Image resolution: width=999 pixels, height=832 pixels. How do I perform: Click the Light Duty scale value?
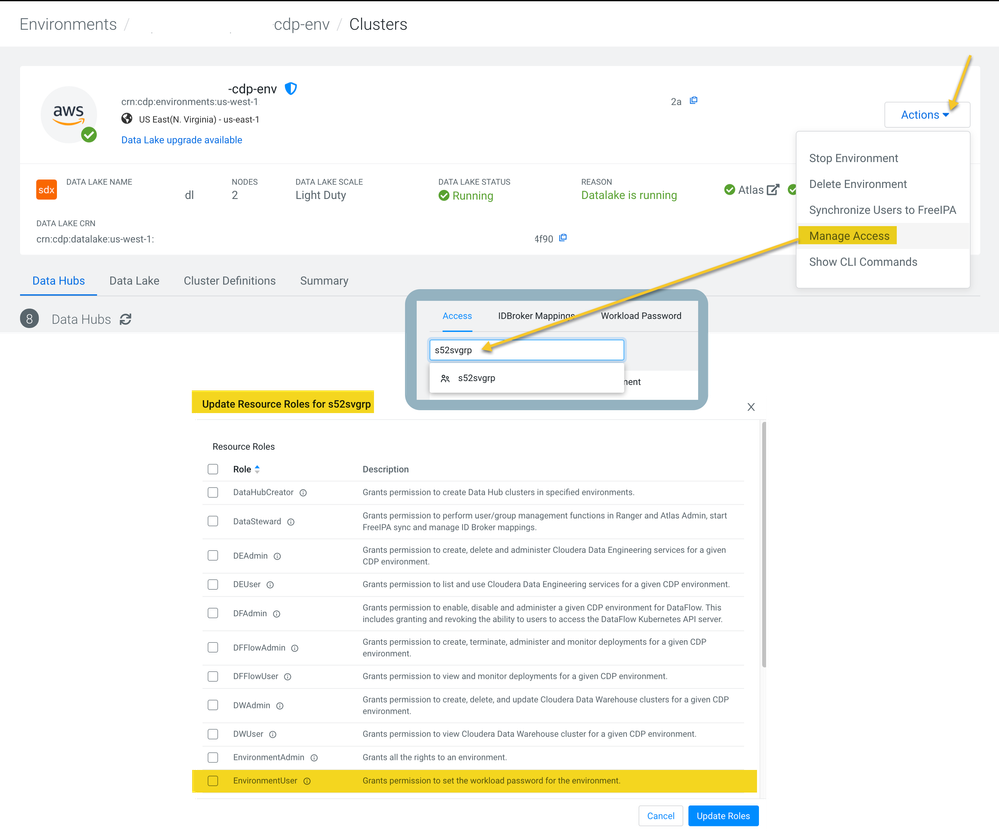click(320, 195)
